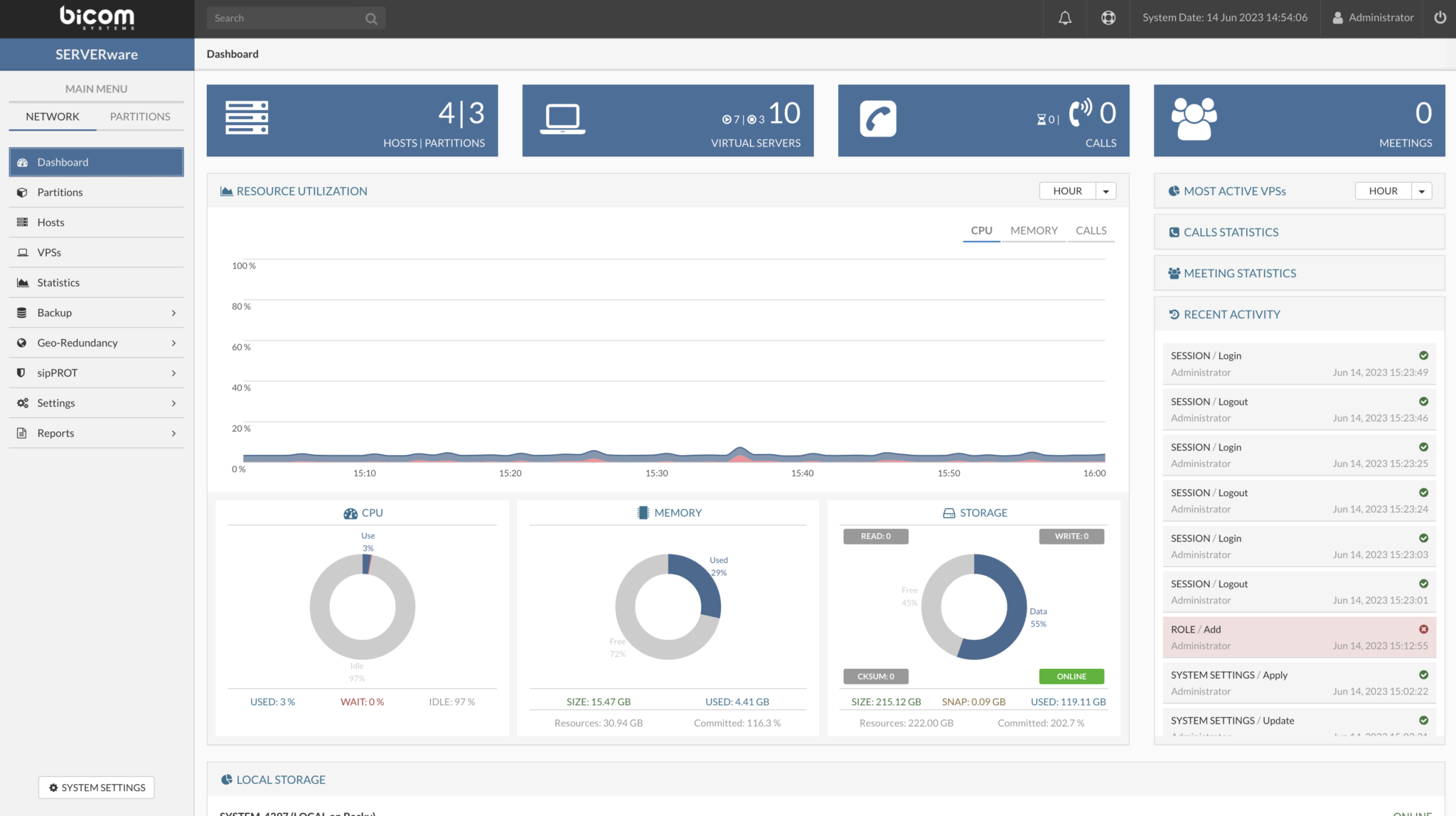Click the magnifying glass search icon
This screenshot has width=1456, height=816.
click(x=371, y=18)
